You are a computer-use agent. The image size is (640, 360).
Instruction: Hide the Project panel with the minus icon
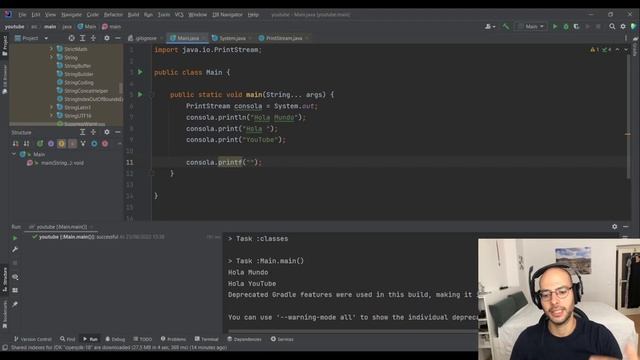click(118, 38)
